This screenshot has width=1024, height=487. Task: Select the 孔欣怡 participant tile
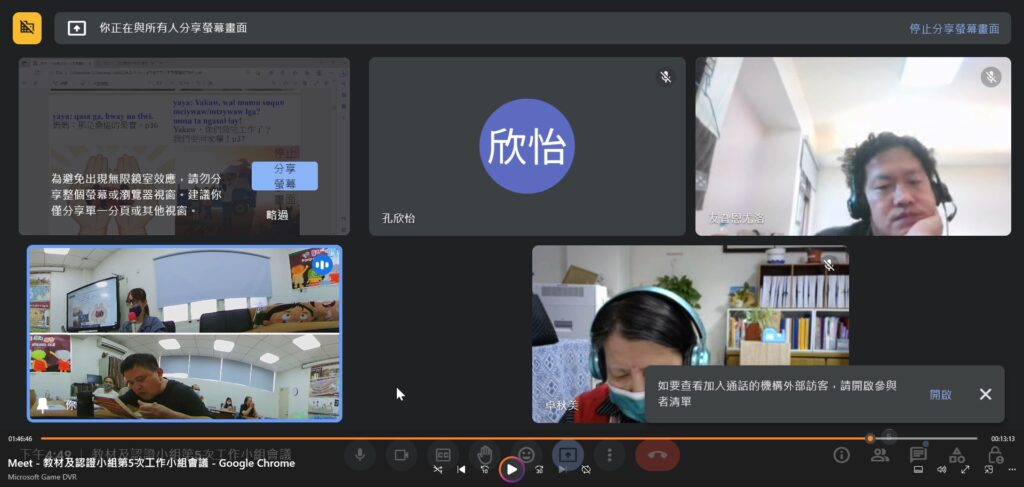(x=527, y=146)
